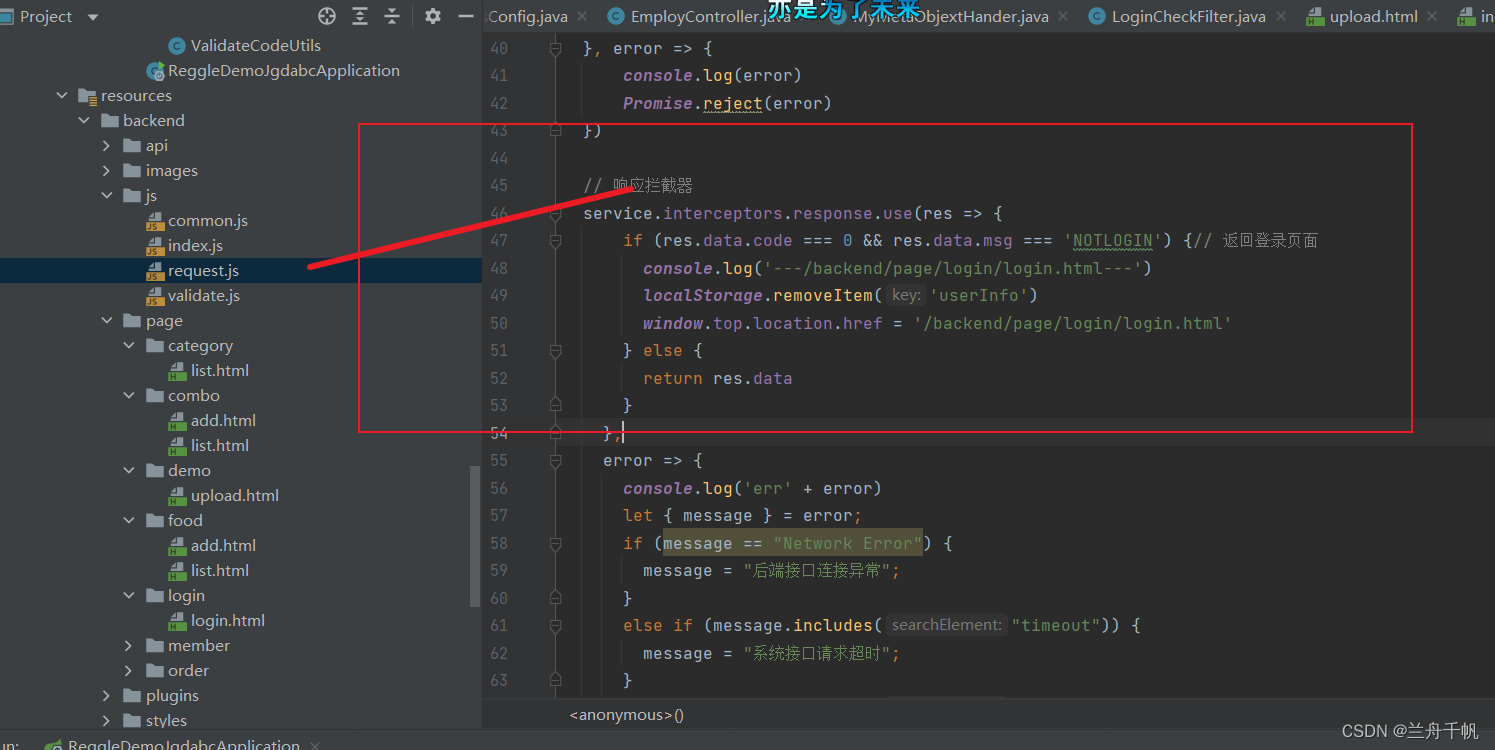The image size is (1495, 750).
Task: Expand the images folder
Action: pyautogui.click(x=106, y=171)
